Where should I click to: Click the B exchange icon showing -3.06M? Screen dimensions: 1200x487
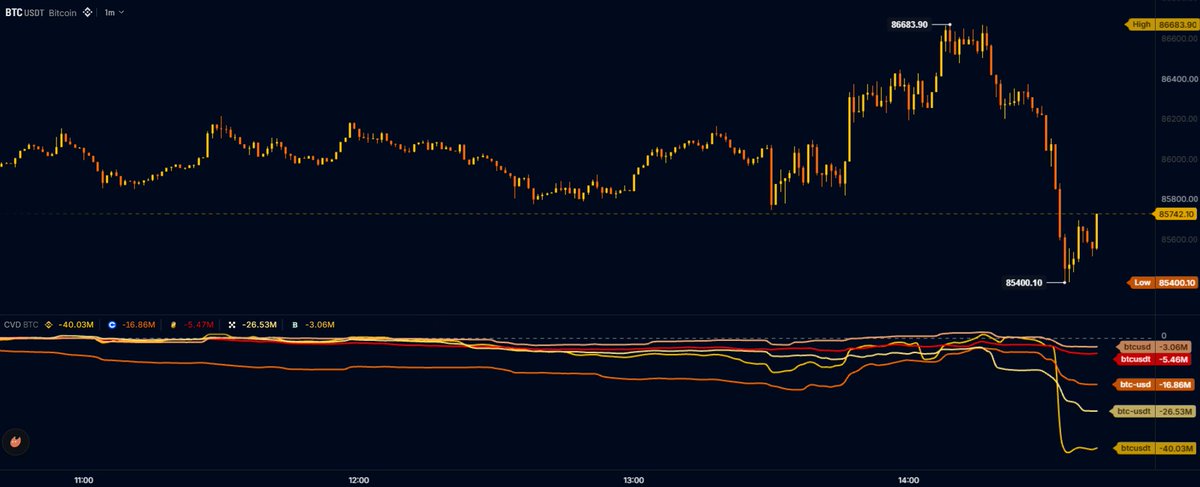click(296, 325)
